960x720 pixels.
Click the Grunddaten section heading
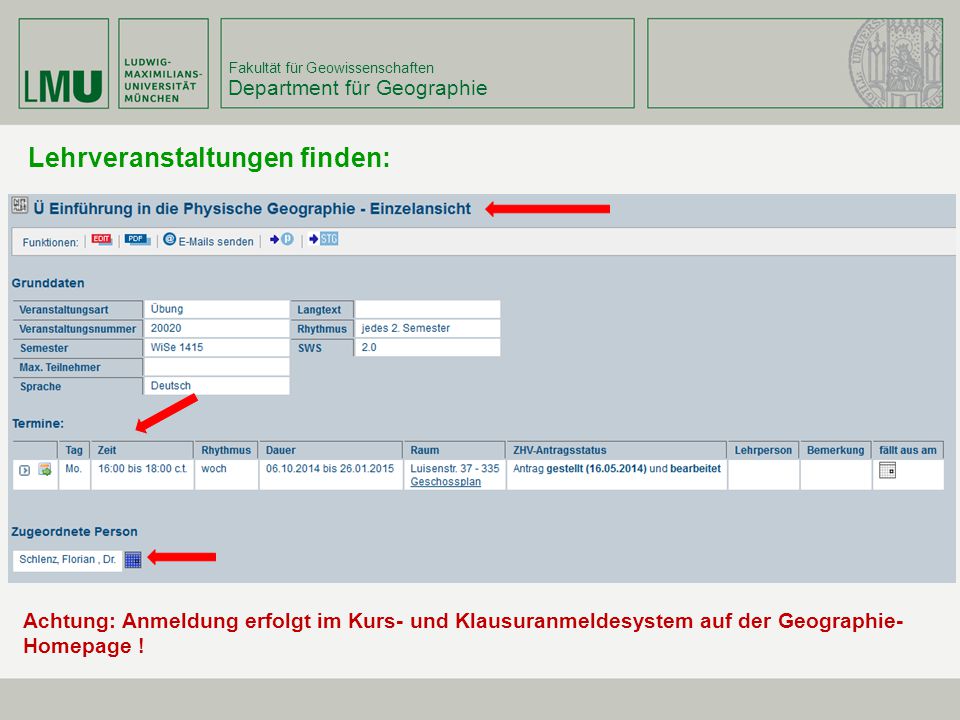coord(48,283)
